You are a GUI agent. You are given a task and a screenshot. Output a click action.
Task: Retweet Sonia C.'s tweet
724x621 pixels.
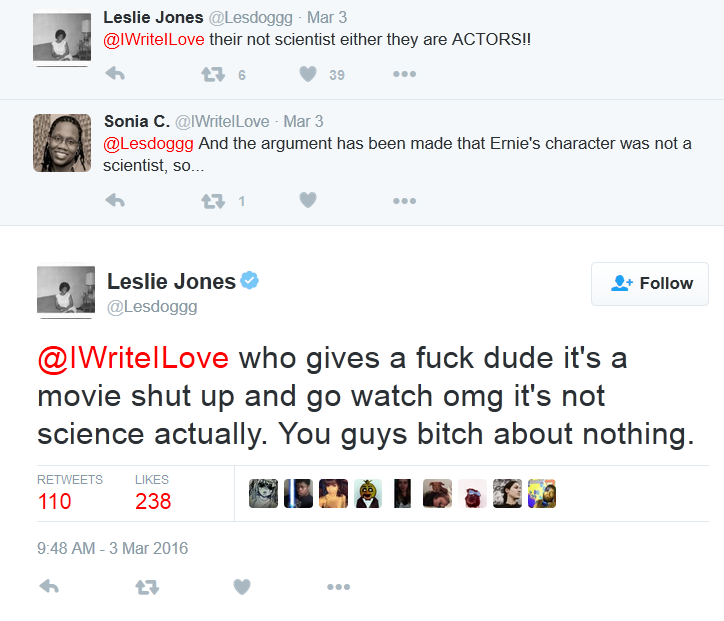tap(212, 201)
